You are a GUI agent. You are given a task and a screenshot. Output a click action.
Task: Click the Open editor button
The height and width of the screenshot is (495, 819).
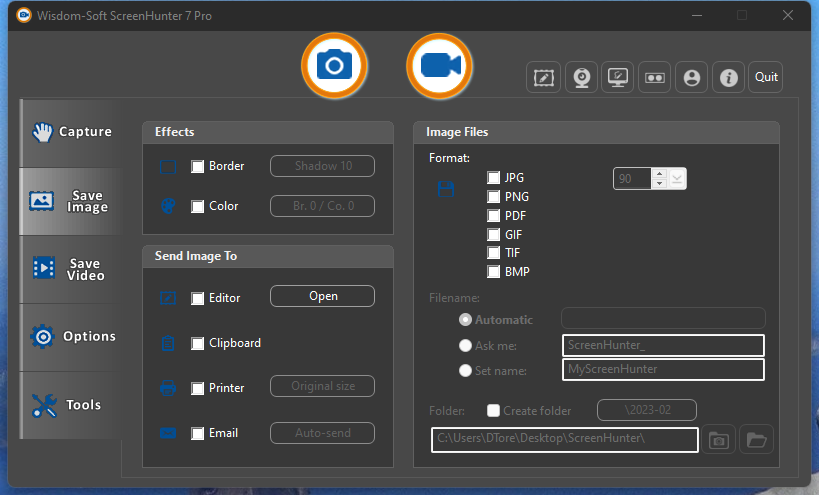pyautogui.click(x=322, y=296)
